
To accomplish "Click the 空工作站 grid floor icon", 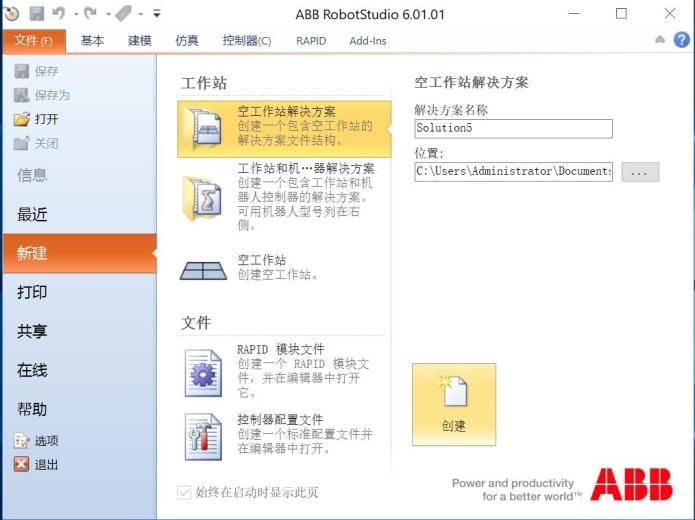I will pyautogui.click(x=203, y=270).
